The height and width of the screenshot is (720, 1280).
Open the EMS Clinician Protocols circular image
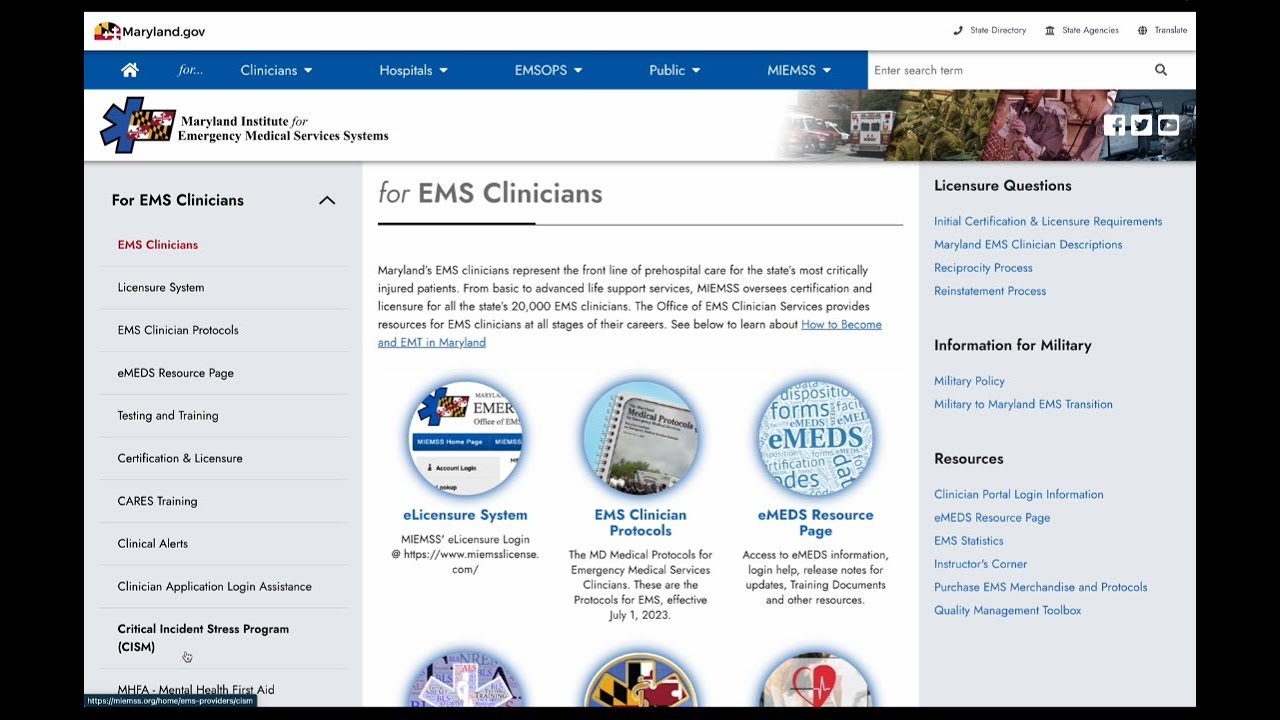[x=640, y=438]
